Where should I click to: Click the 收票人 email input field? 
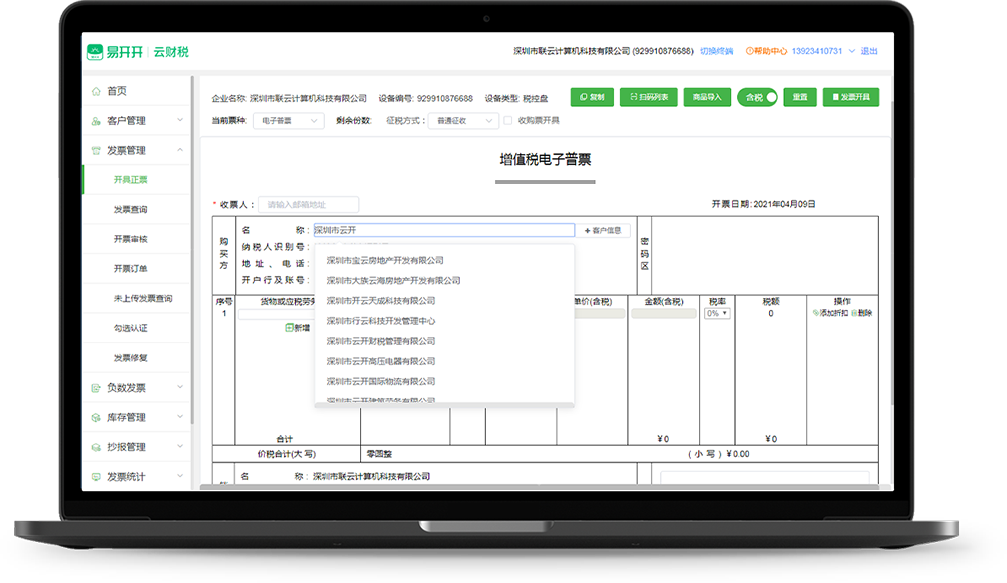308,205
